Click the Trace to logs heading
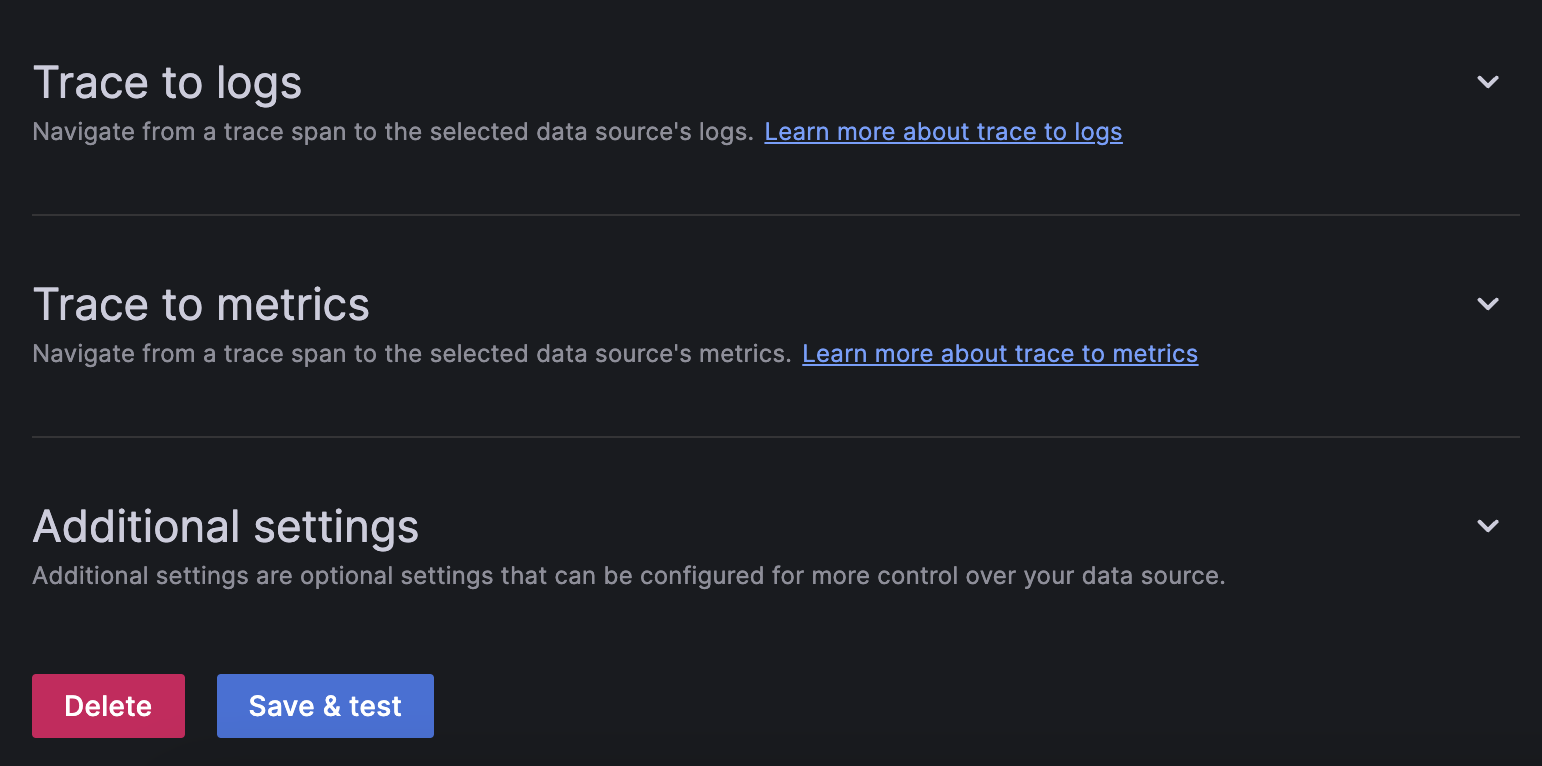Viewport: 1542px width, 766px height. pos(167,82)
